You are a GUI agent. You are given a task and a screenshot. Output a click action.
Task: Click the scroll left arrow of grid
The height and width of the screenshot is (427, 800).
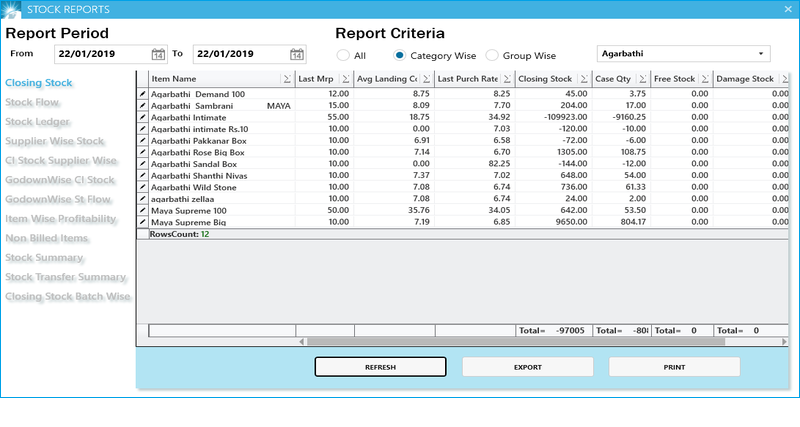click(302, 342)
